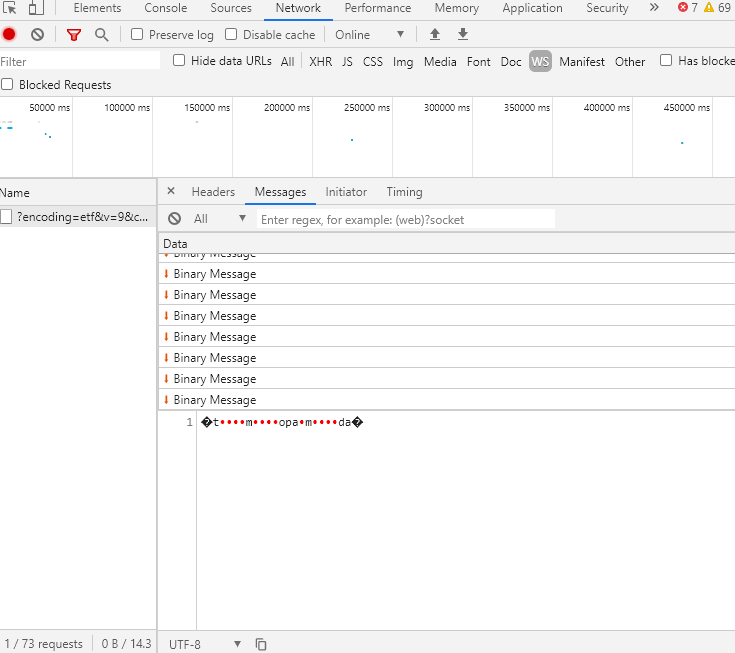Click the decoded binary message text
Viewport: 735px width, 653px height.
pos(282,422)
